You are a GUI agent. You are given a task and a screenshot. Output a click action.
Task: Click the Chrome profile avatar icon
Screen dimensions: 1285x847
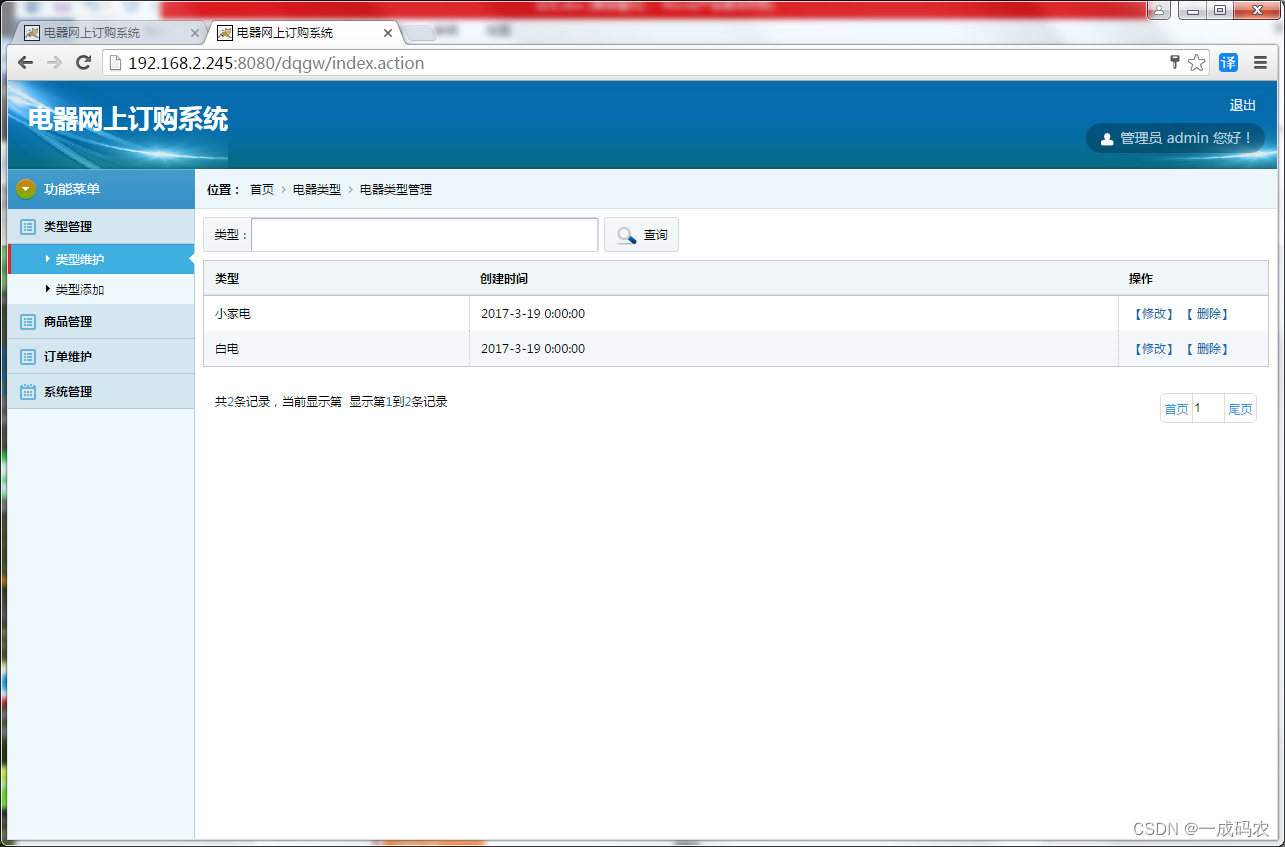[1159, 10]
